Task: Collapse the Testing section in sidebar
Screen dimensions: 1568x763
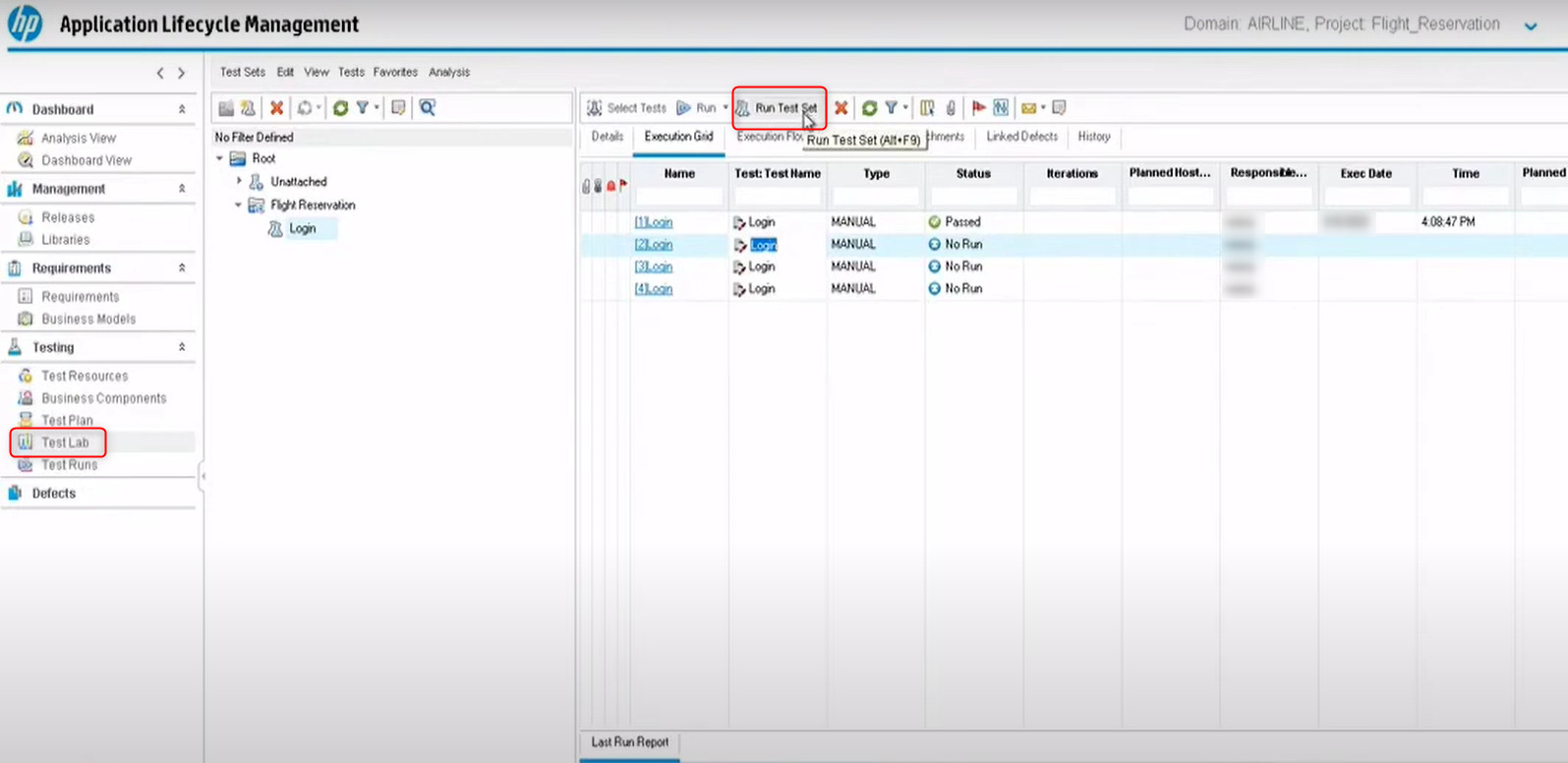Action: [x=182, y=347]
